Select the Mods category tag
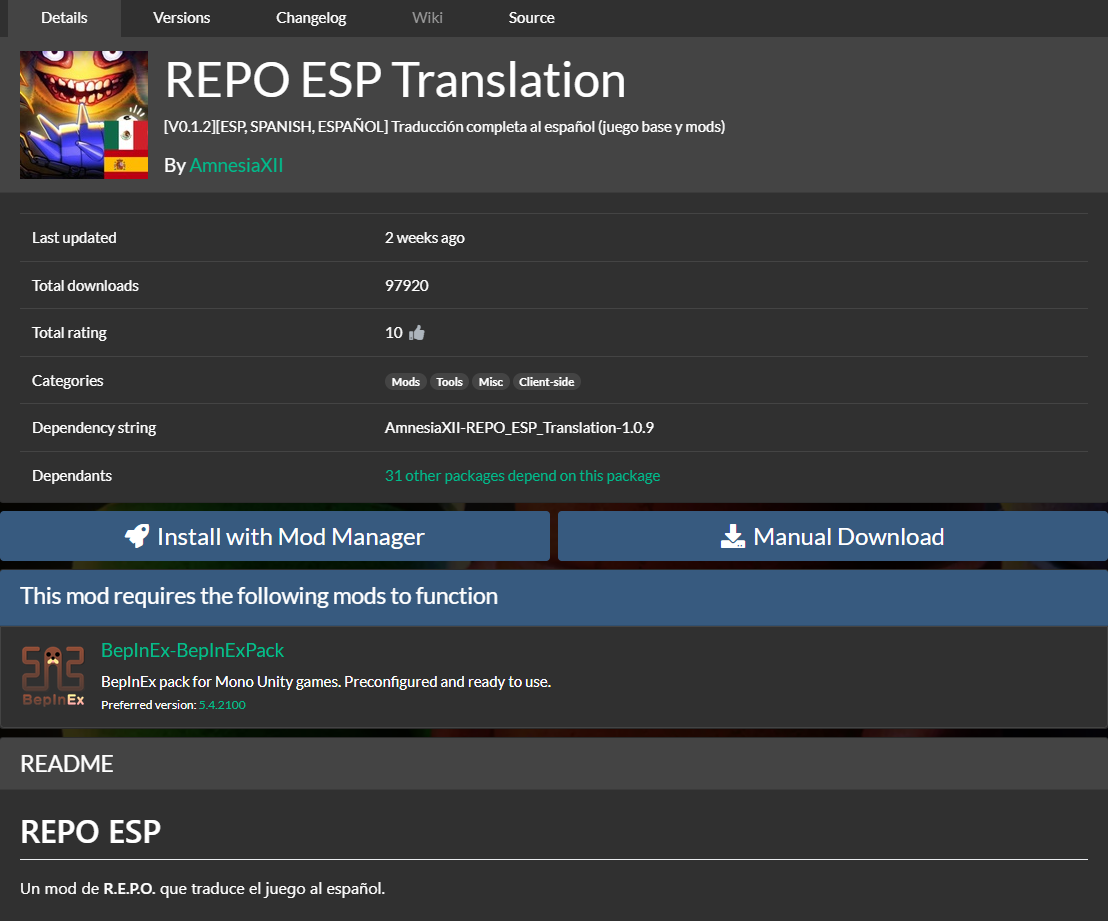 pyautogui.click(x=406, y=382)
